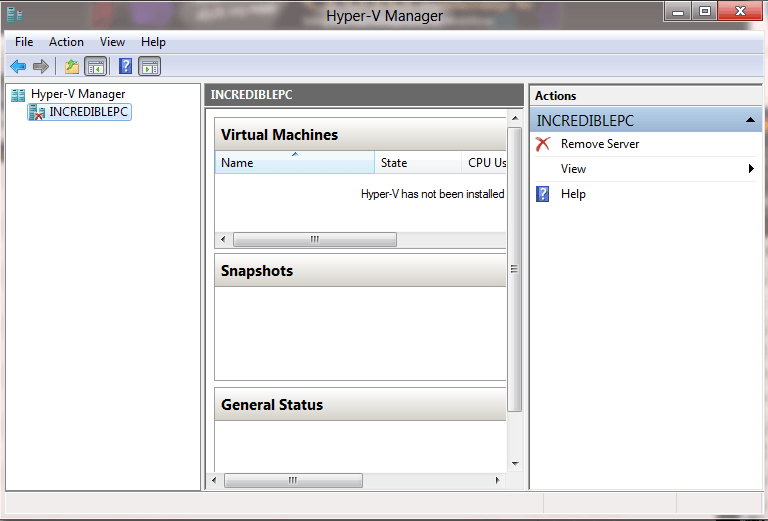Close the Hyper-V Manager window
Viewport: 768px width, 521px height.
(741, 11)
